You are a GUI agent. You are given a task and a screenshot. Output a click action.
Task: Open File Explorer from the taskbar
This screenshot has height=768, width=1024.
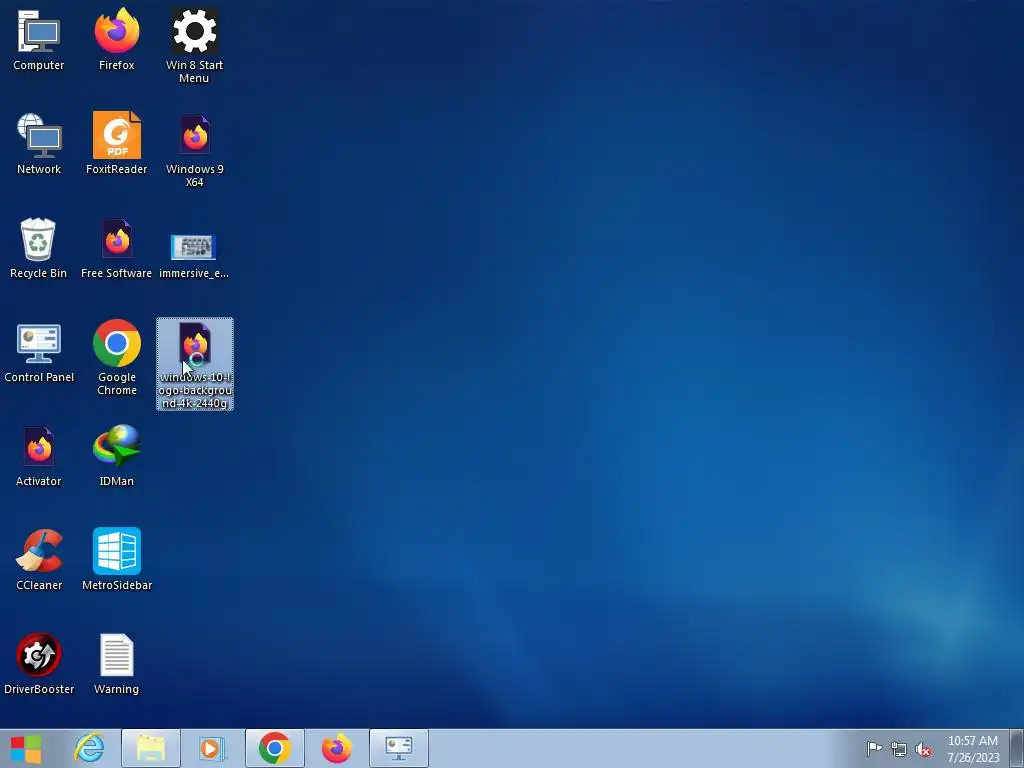[151, 748]
